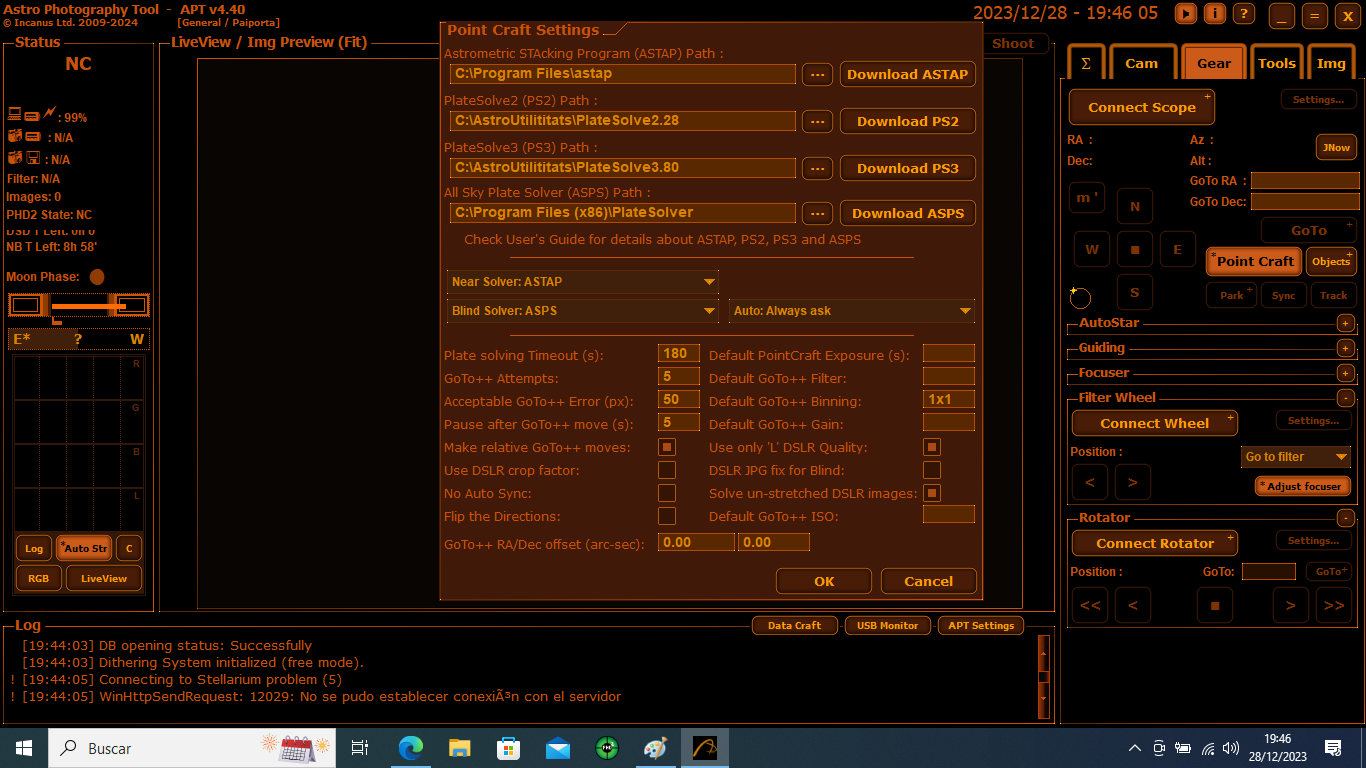Image resolution: width=1366 pixels, height=768 pixels.
Task: Click the stop slew square button
Action: click(x=1135, y=249)
